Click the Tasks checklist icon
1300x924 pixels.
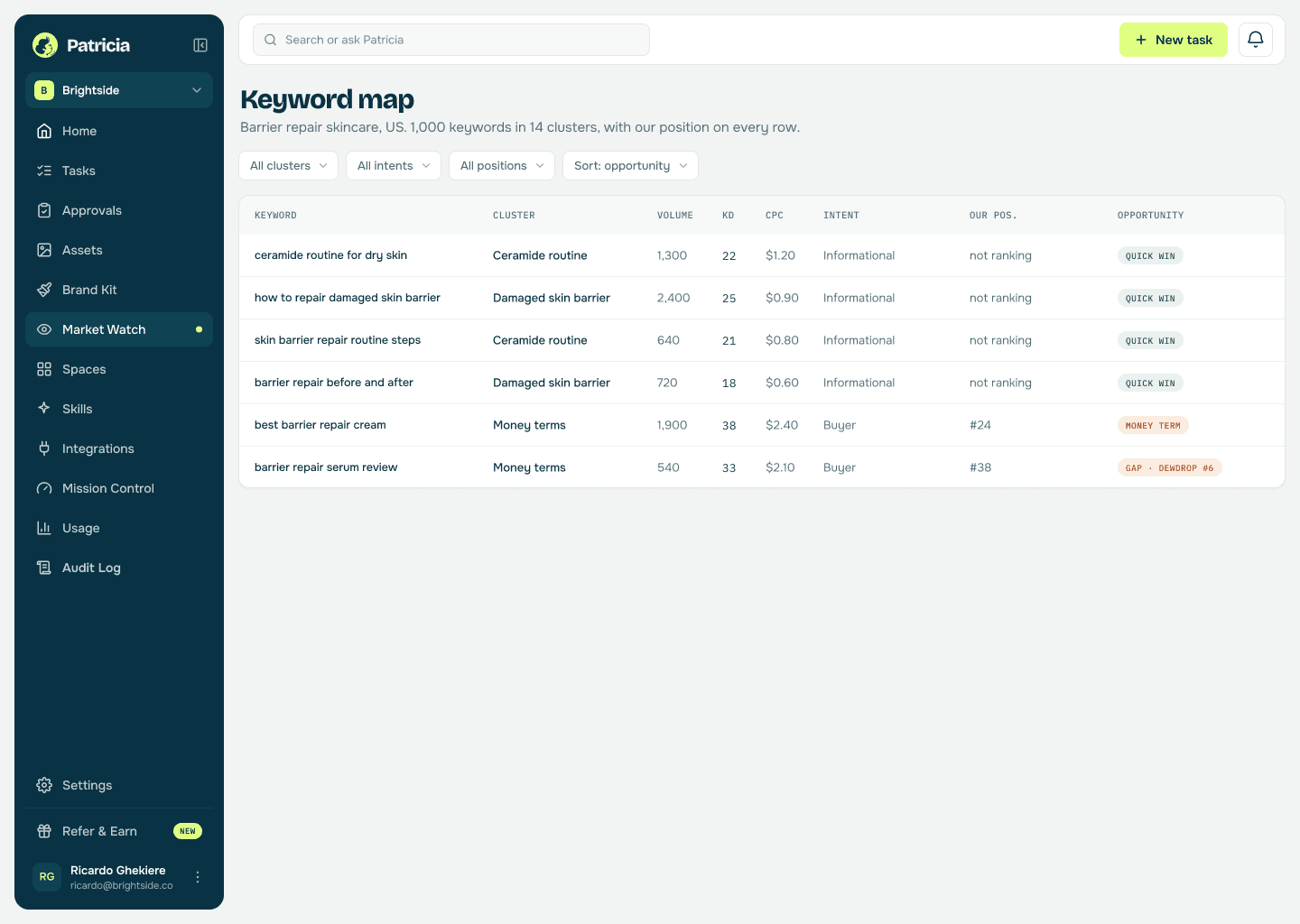44,171
